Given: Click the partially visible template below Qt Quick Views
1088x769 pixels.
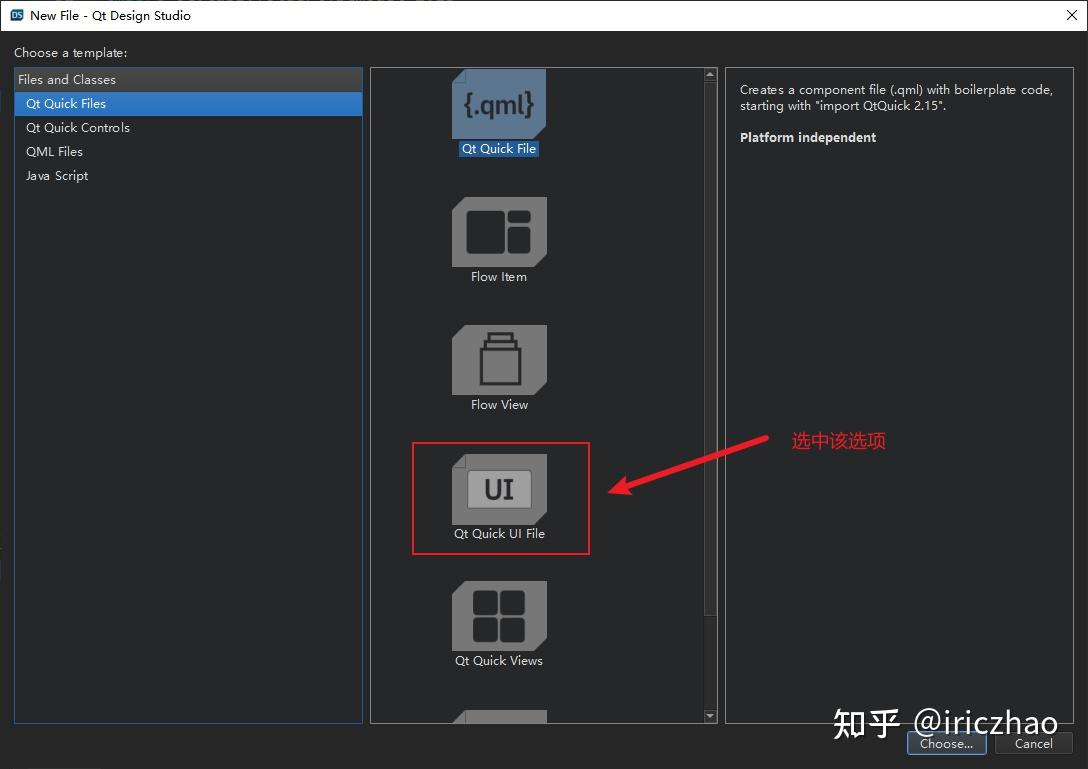Looking at the screenshot, I should tap(498, 716).
